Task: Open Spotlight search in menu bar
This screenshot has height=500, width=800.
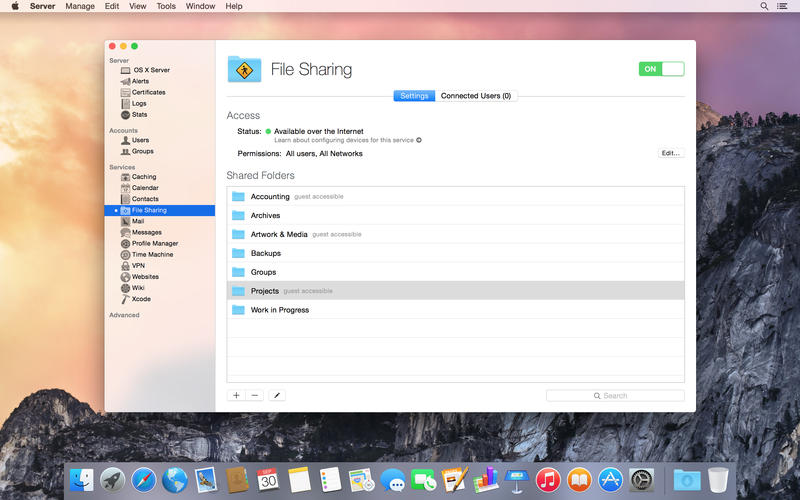Action: 765,6
